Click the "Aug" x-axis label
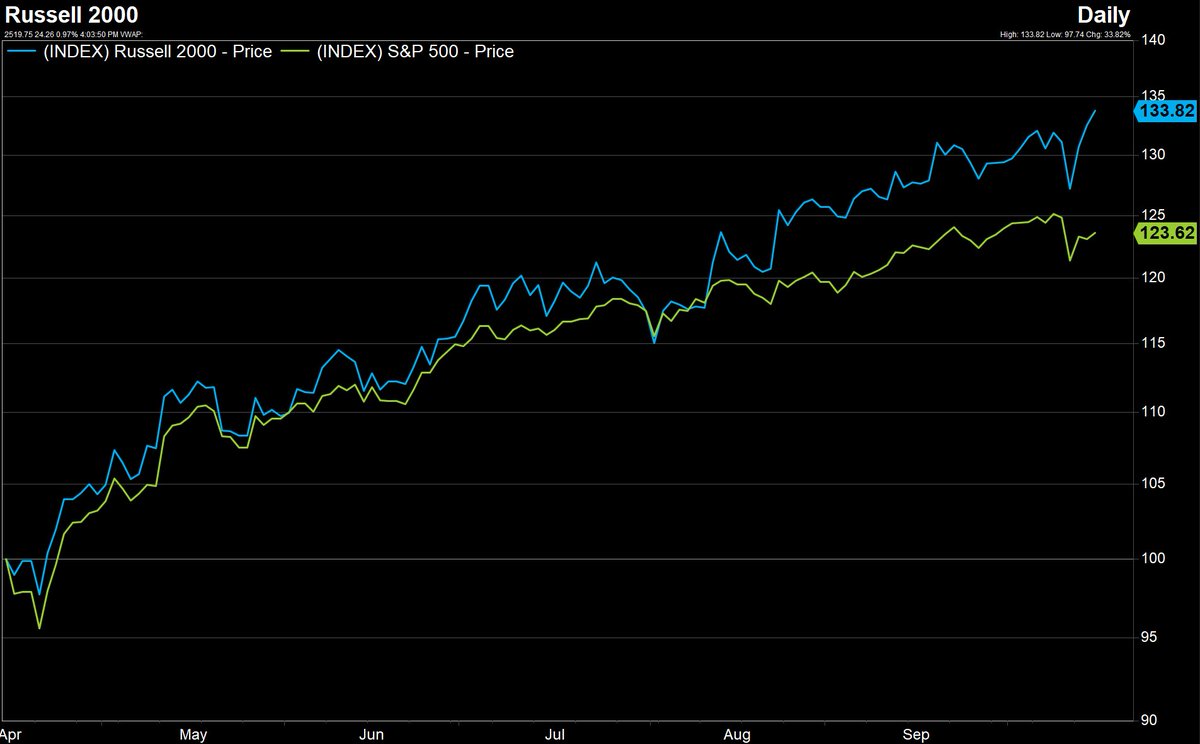 point(735,735)
